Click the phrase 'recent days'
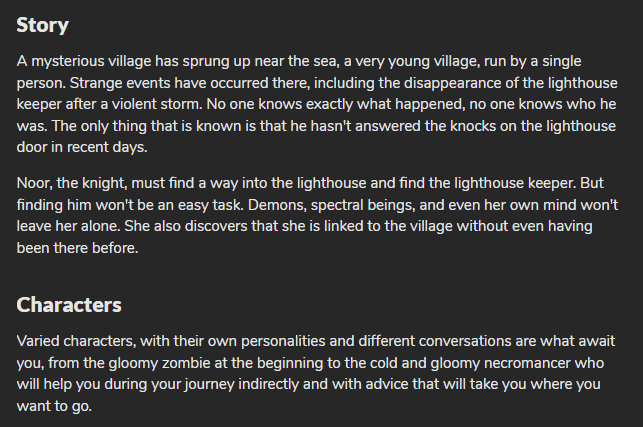This screenshot has width=643, height=427. (107, 147)
